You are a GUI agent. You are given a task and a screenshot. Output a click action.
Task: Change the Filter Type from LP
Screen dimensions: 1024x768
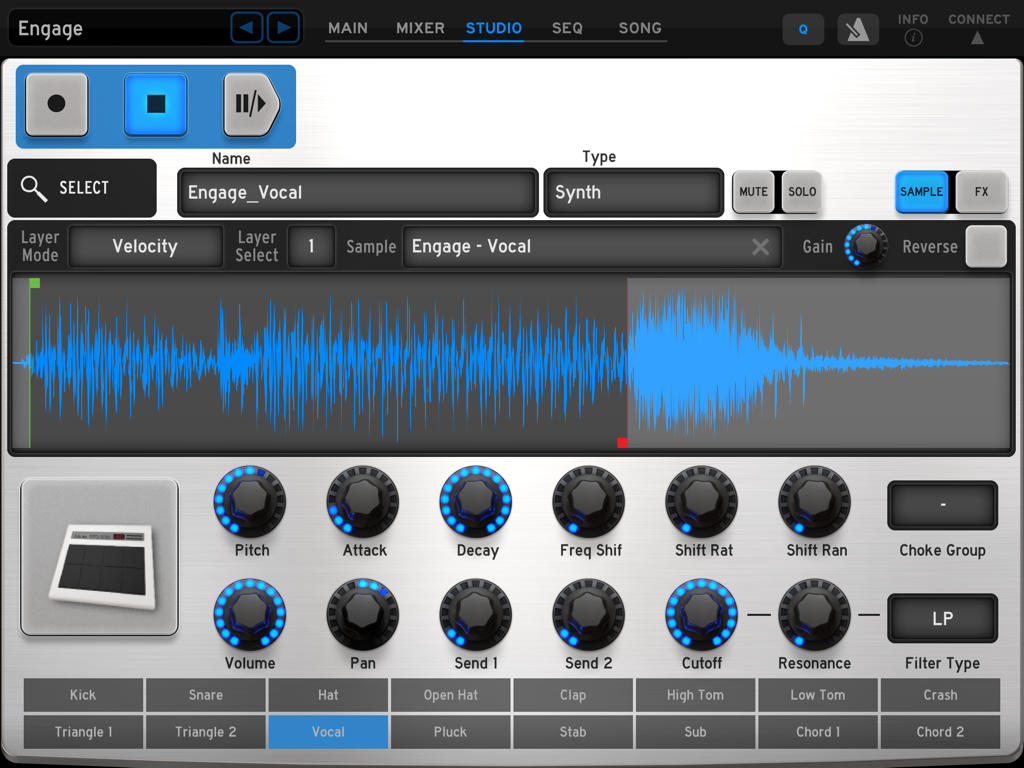[941, 618]
